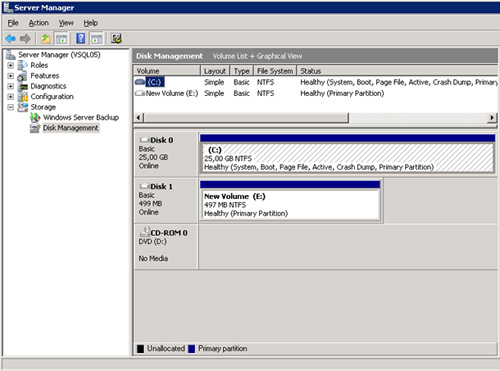Click the Disk Management tree icon
The height and width of the screenshot is (371, 500).
(x=35, y=128)
